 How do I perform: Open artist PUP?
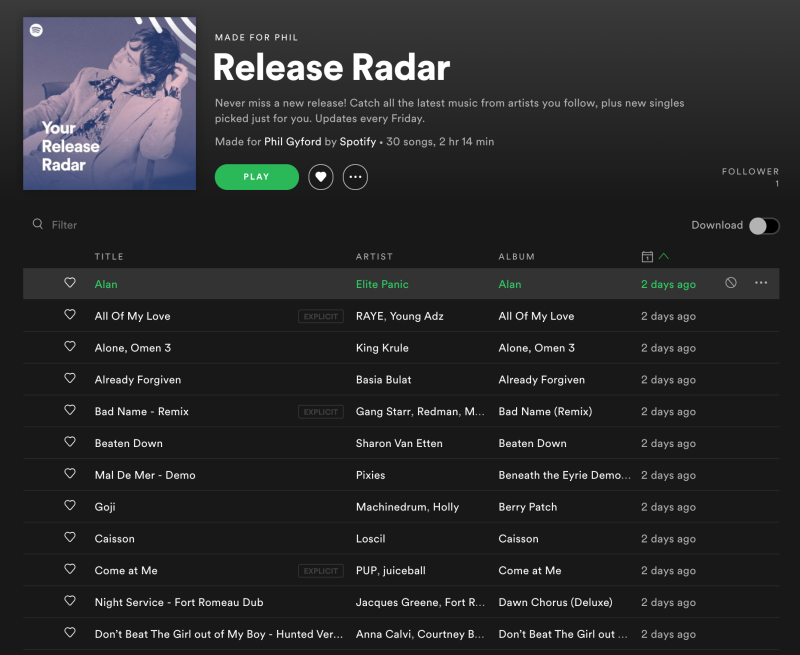(x=366, y=570)
